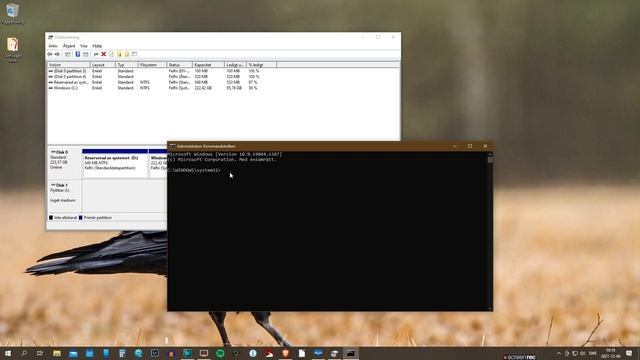The height and width of the screenshot is (360, 640).
Task: Click the red X delete icon in toolbar
Action: click(104, 54)
